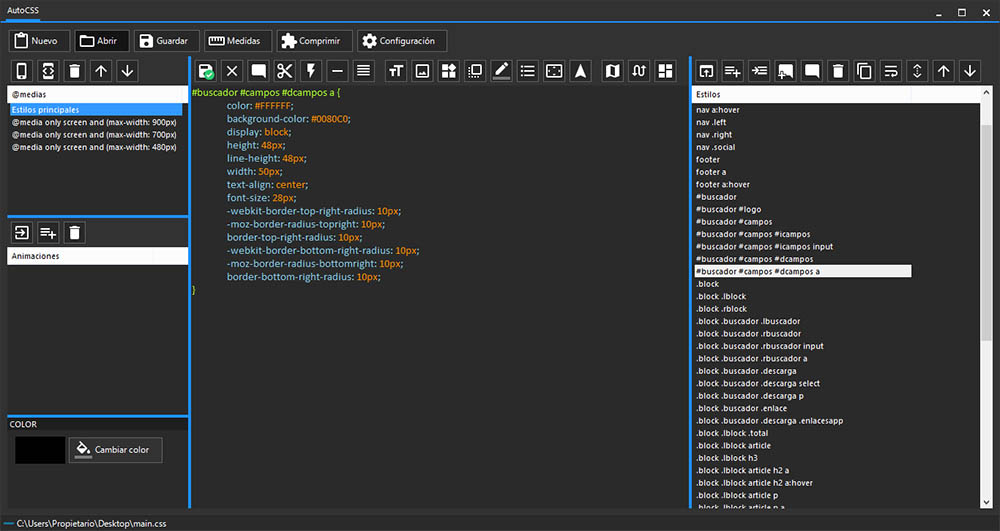Screen dimensions: 1000x531
Task: Click the speech bubble with plus icon above Estilos
Action: pyautogui.click(x=786, y=71)
